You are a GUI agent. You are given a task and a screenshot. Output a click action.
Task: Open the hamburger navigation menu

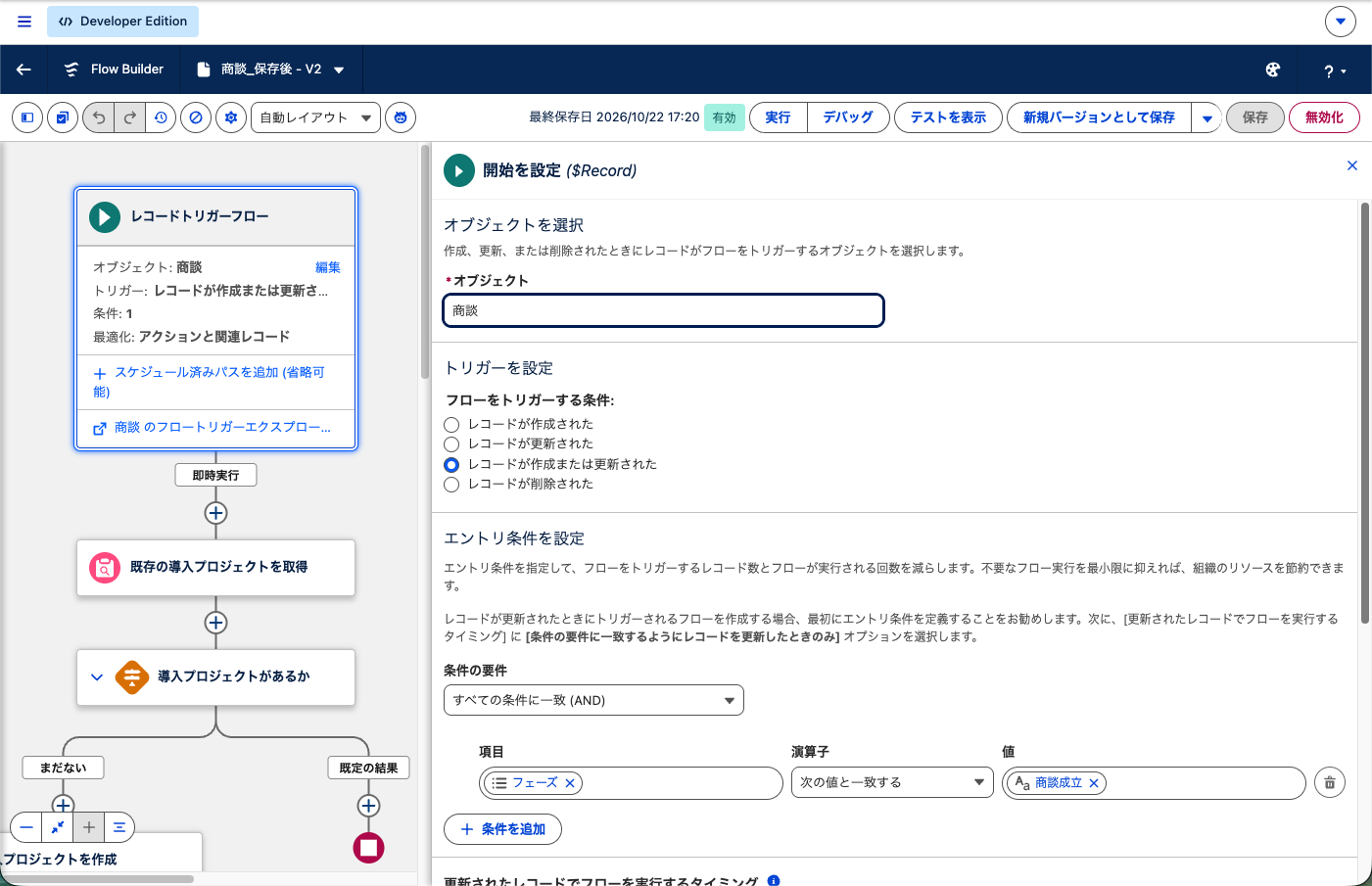pos(24,21)
